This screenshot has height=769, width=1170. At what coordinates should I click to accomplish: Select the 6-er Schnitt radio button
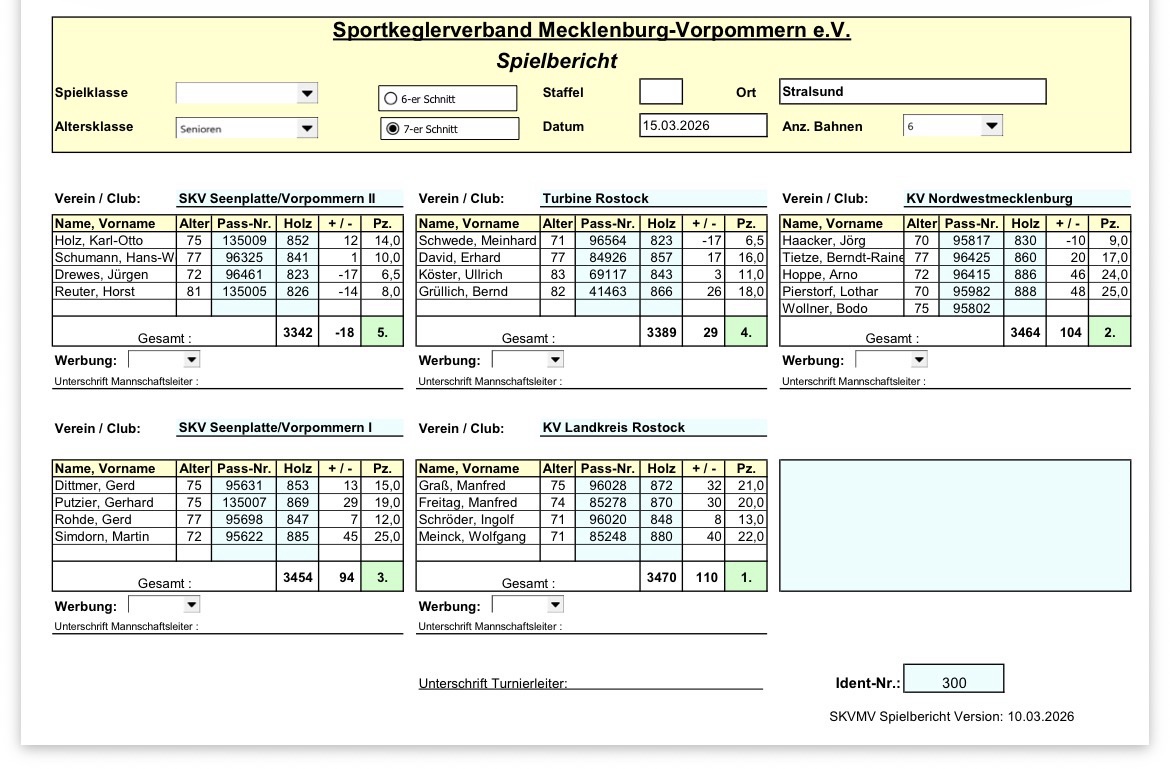point(392,99)
